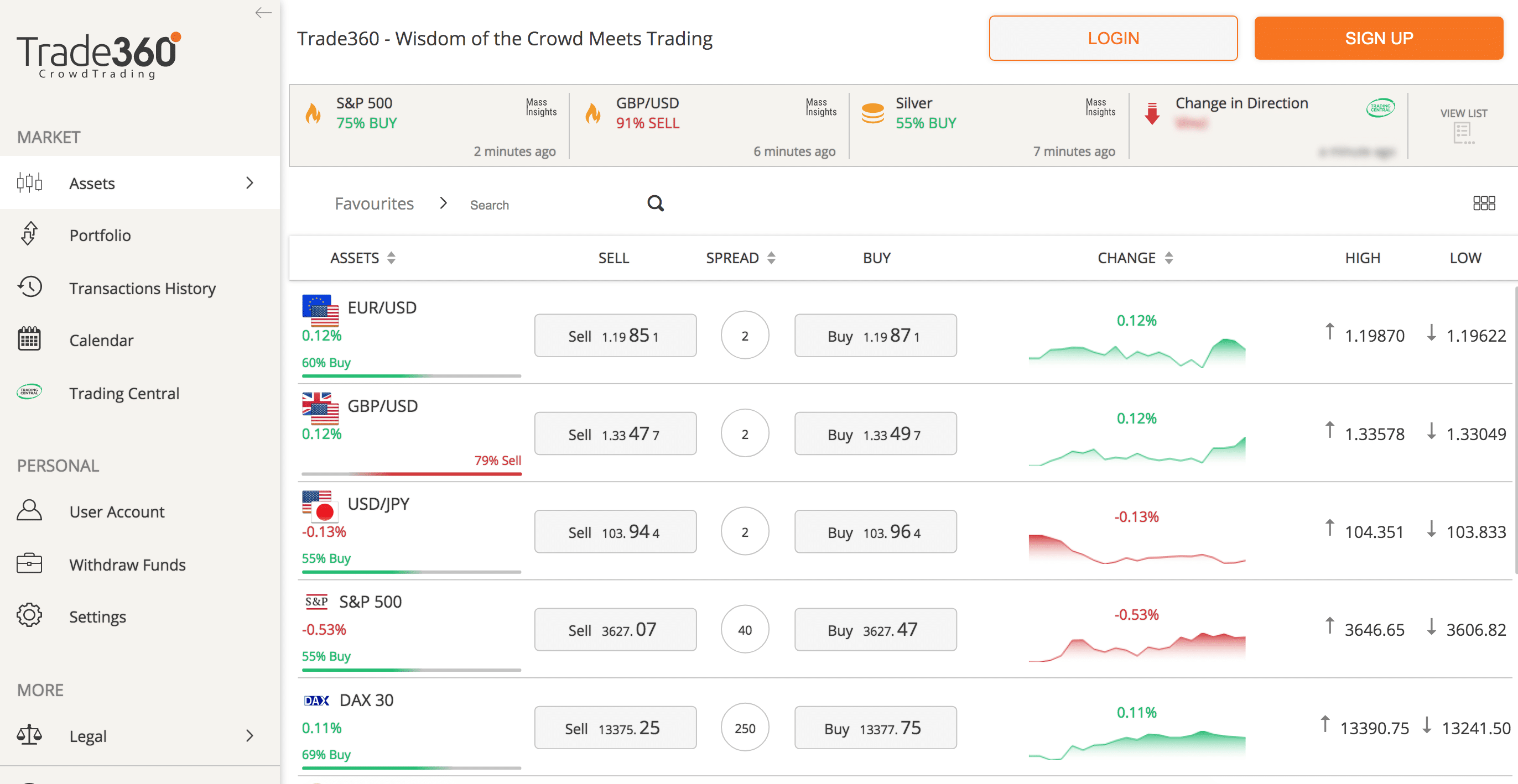
Task: Click the Transactions History clock icon
Action: (x=29, y=287)
